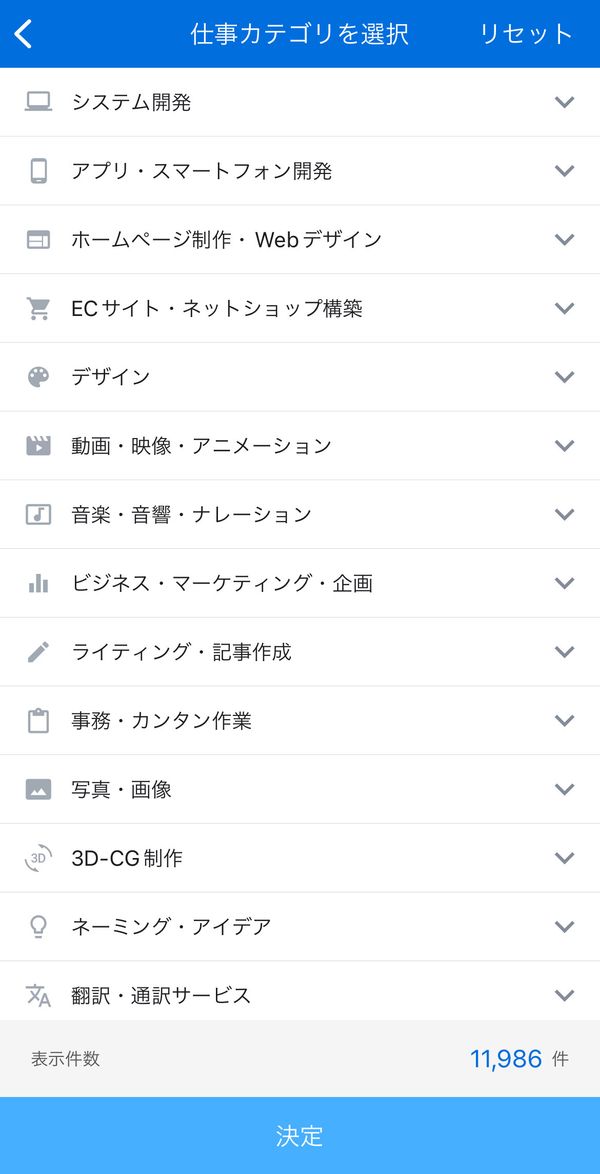Image resolution: width=600 pixels, height=1174 pixels.
Task: Click the music note 音楽 icon
Action: (38, 514)
